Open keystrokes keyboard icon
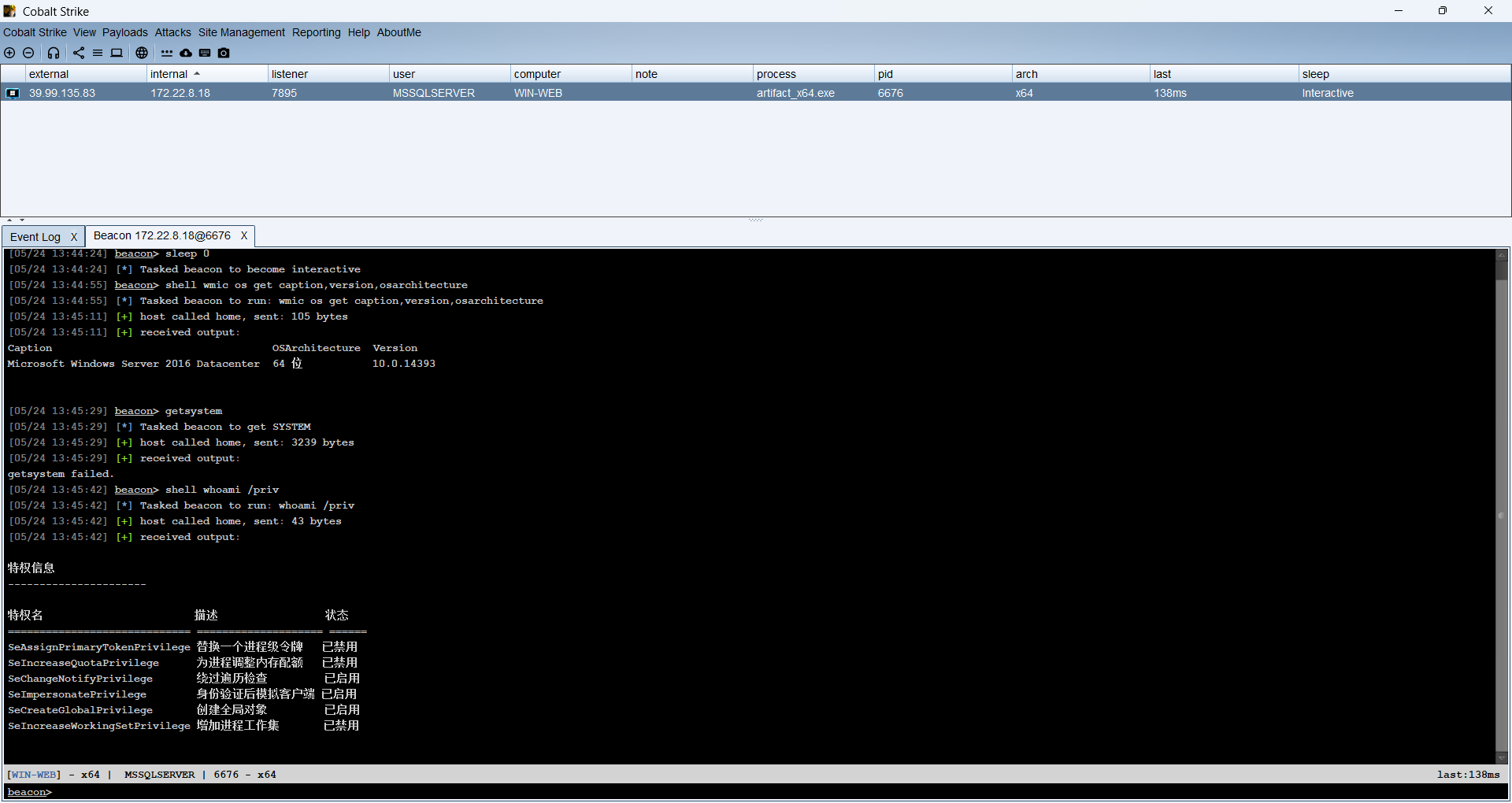Screen dimensions: 1512x803 coord(205,53)
